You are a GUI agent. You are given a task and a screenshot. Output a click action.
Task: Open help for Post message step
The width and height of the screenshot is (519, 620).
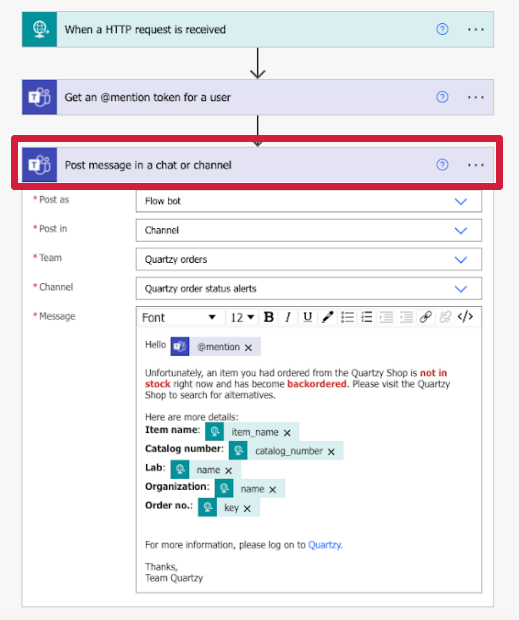442,165
